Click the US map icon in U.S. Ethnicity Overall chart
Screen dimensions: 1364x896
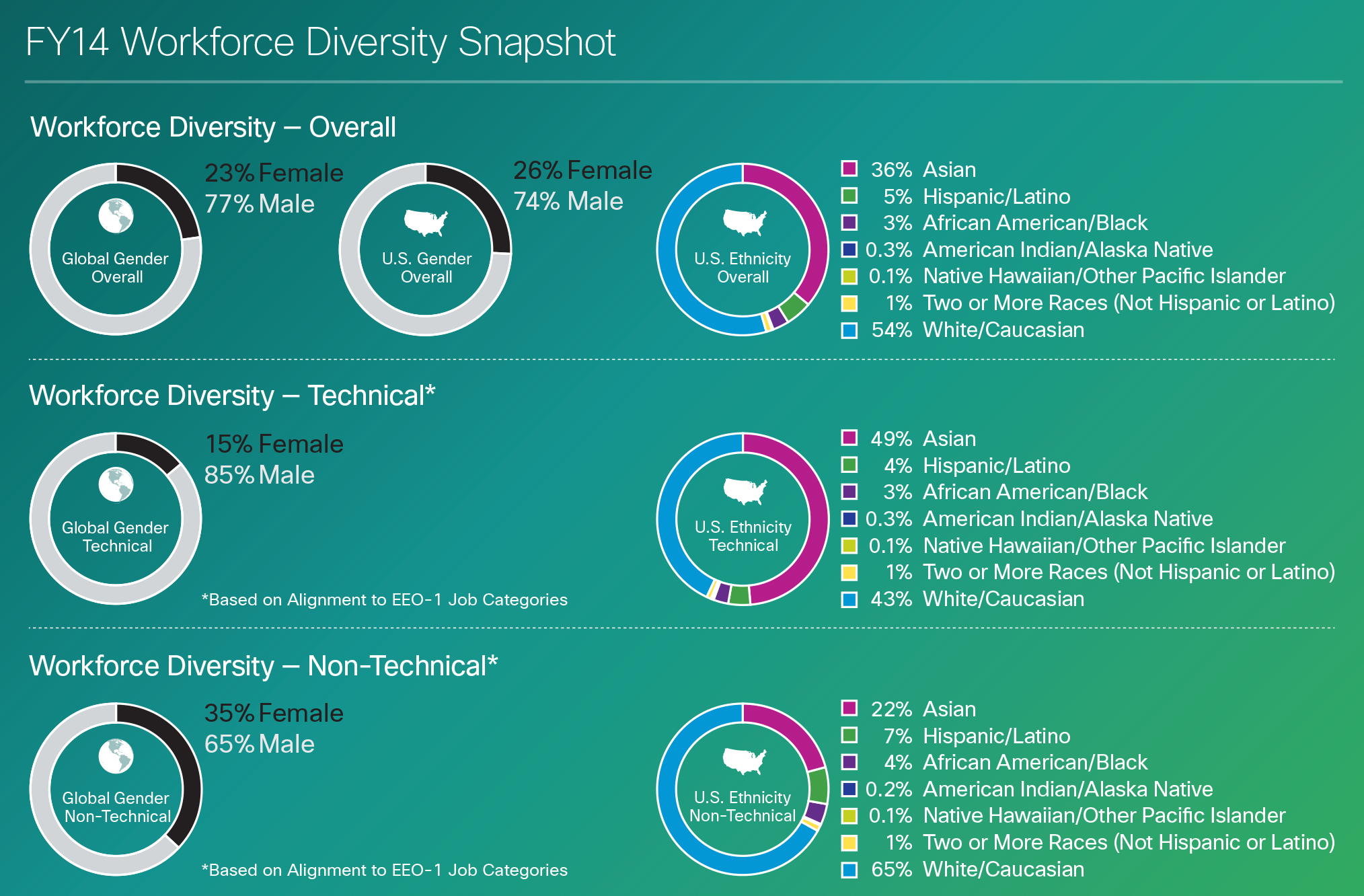pyautogui.click(x=744, y=222)
